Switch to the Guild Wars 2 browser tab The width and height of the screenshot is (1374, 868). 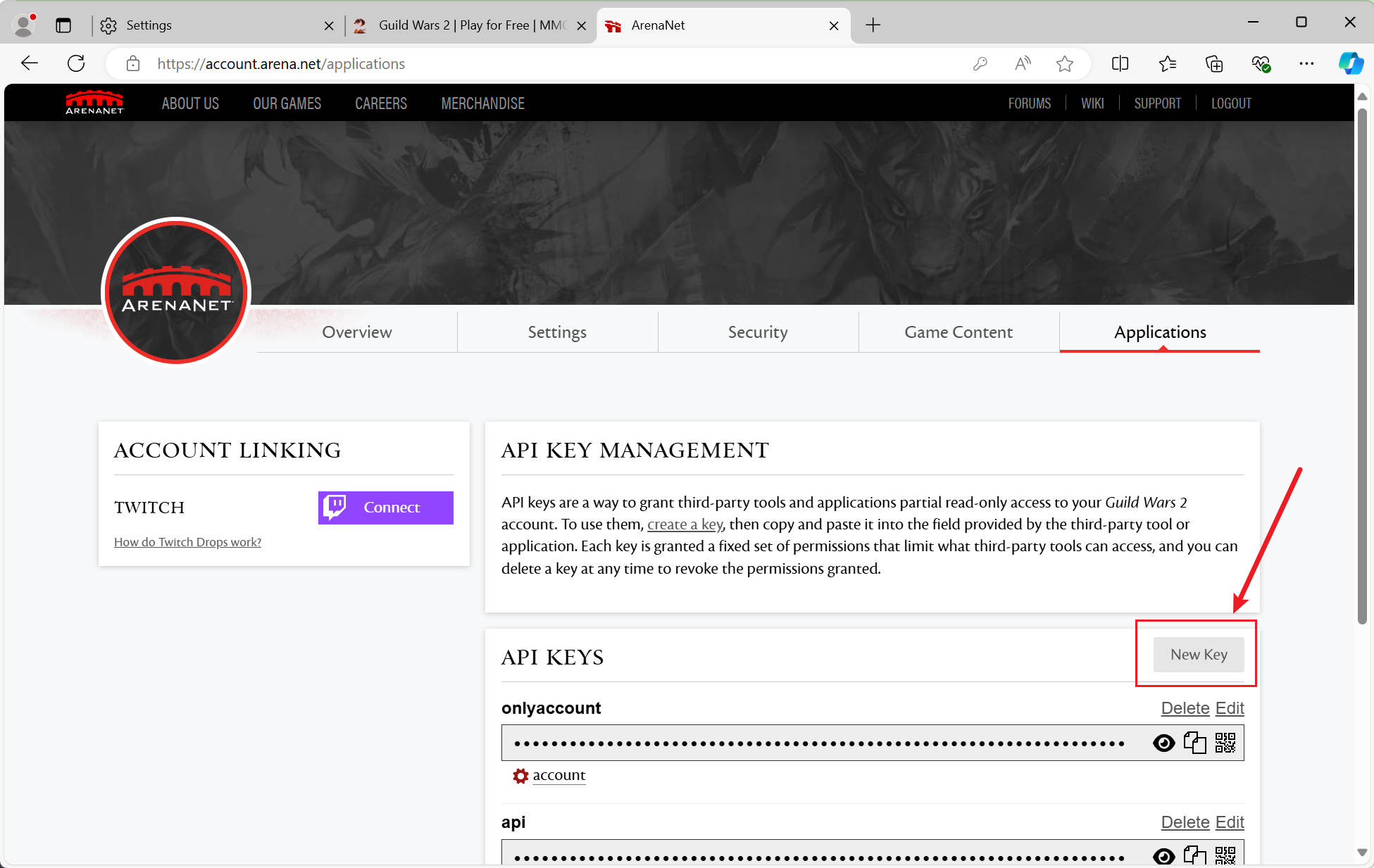click(470, 25)
